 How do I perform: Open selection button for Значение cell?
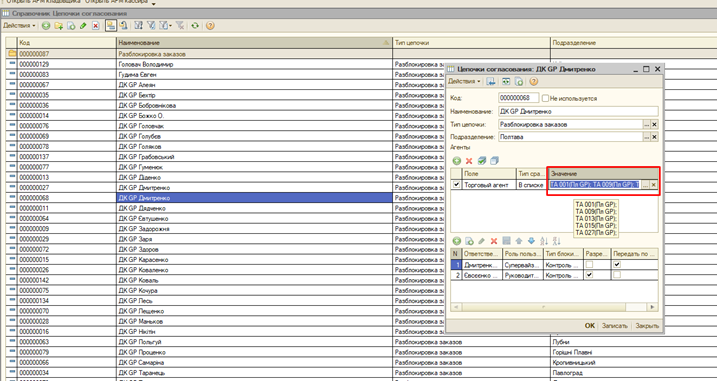click(x=645, y=185)
